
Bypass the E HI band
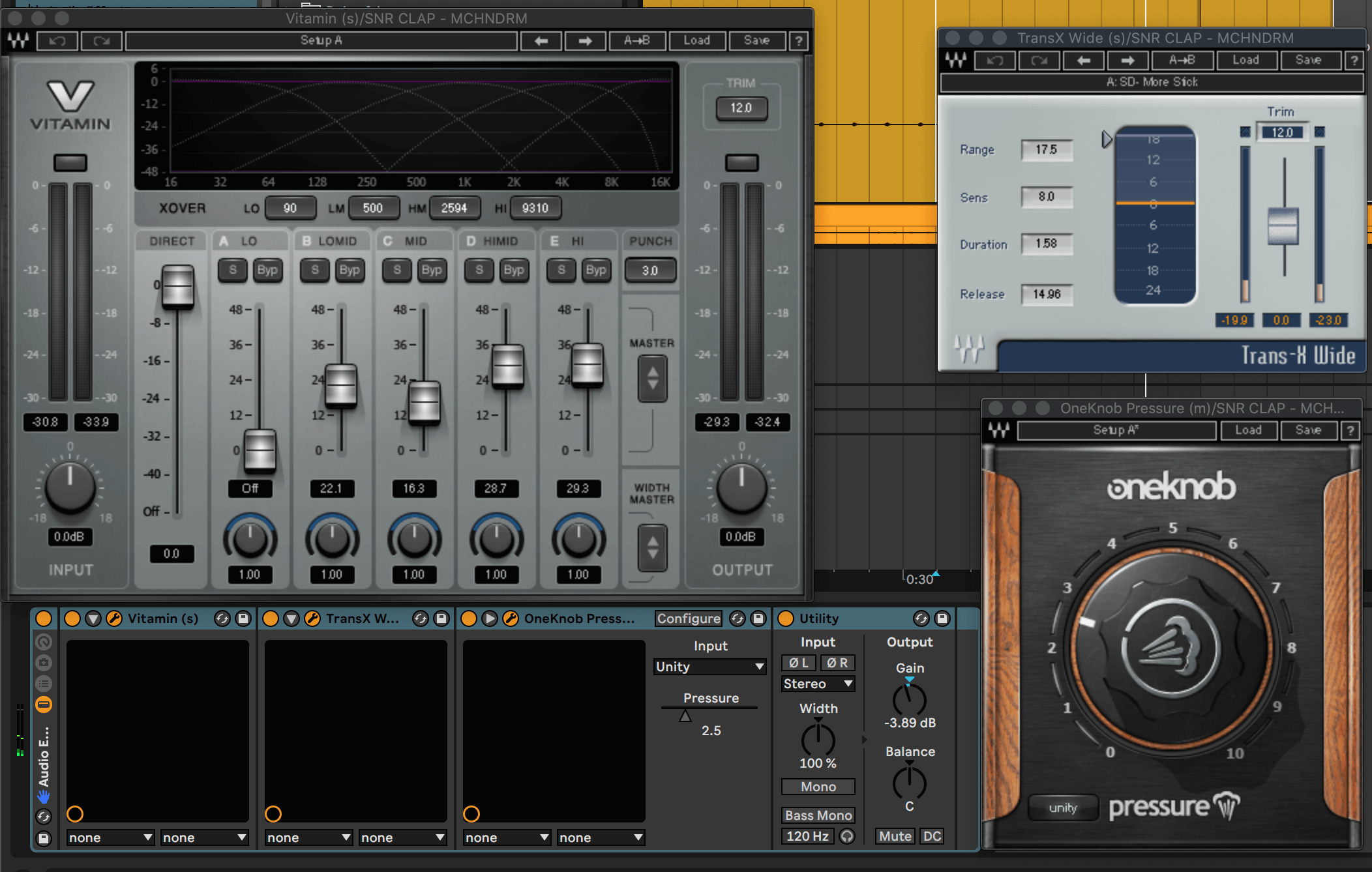(x=595, y=270)
